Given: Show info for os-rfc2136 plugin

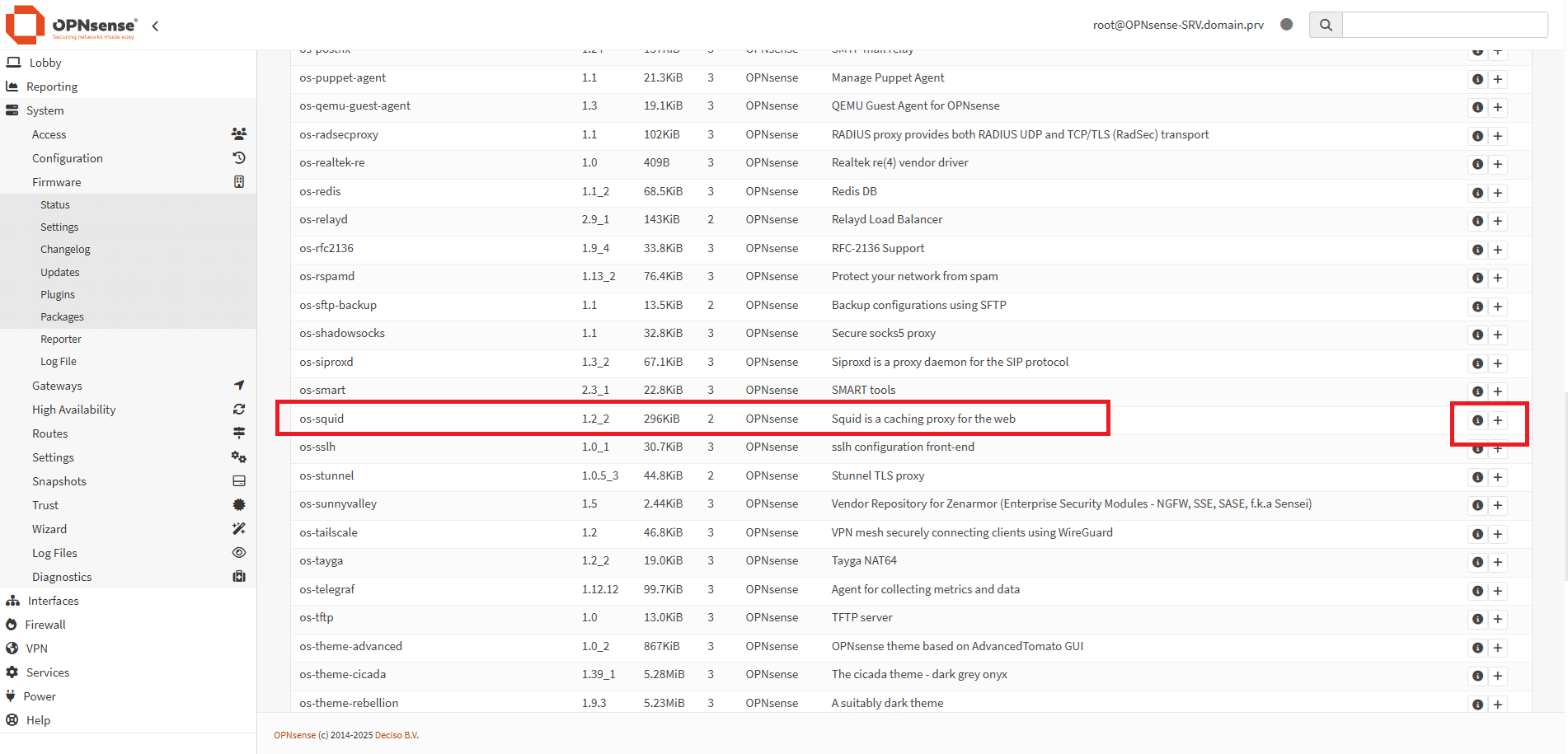Looking at the screenshot, I should pyautogui.click(x=1477, y=250).
